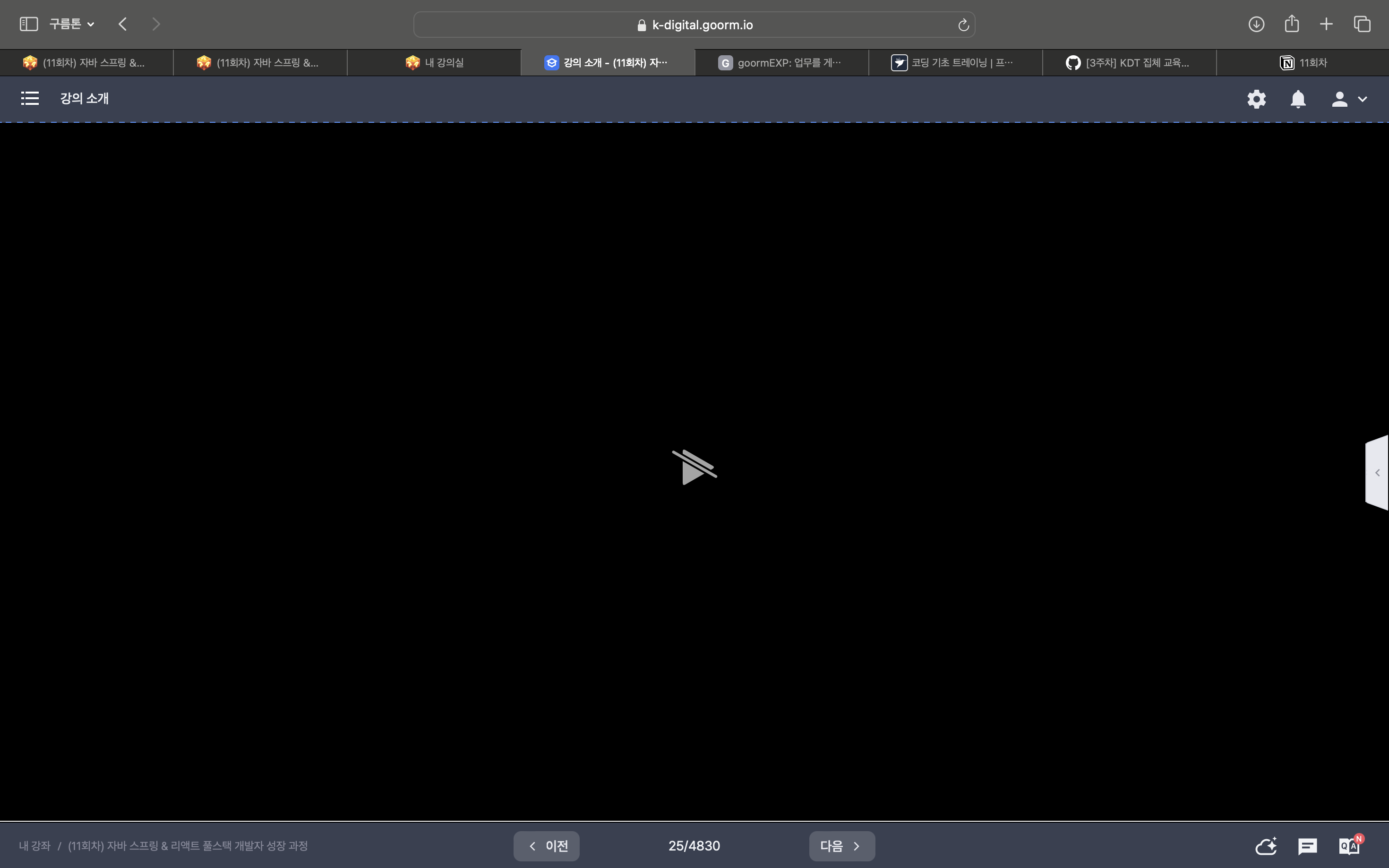1389x868 pixels.
Task: Open the notifications bell
Action: [x=1298, y=99]
